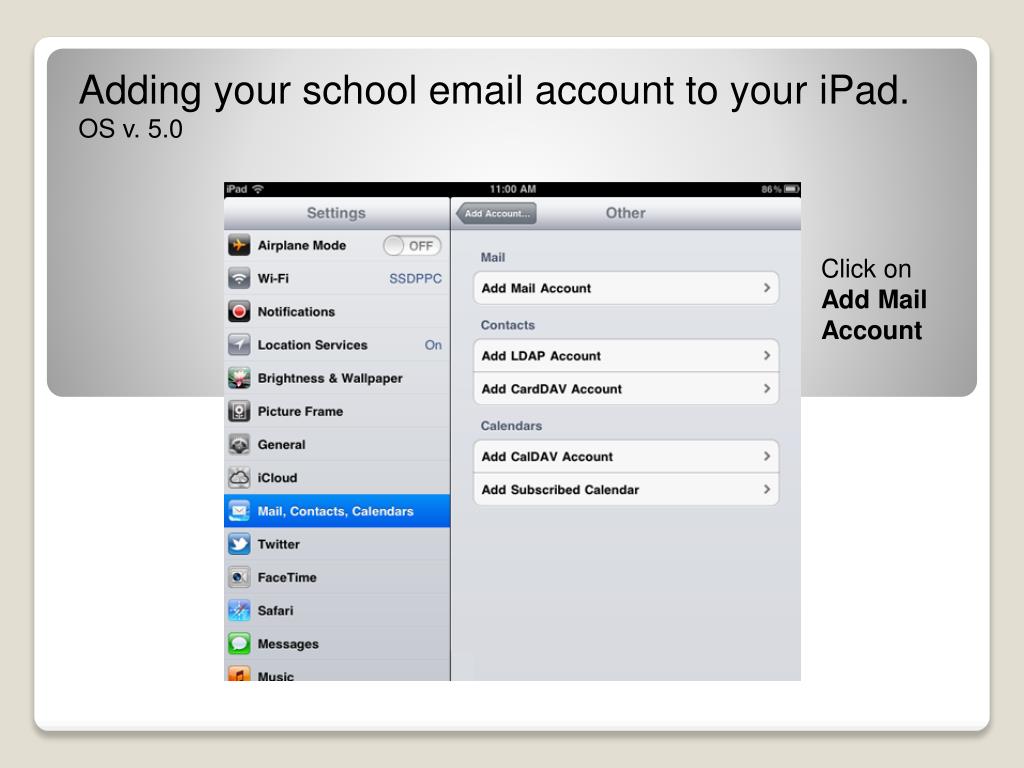
Task: Tap the Music note icon
Action: click(239, 673)
